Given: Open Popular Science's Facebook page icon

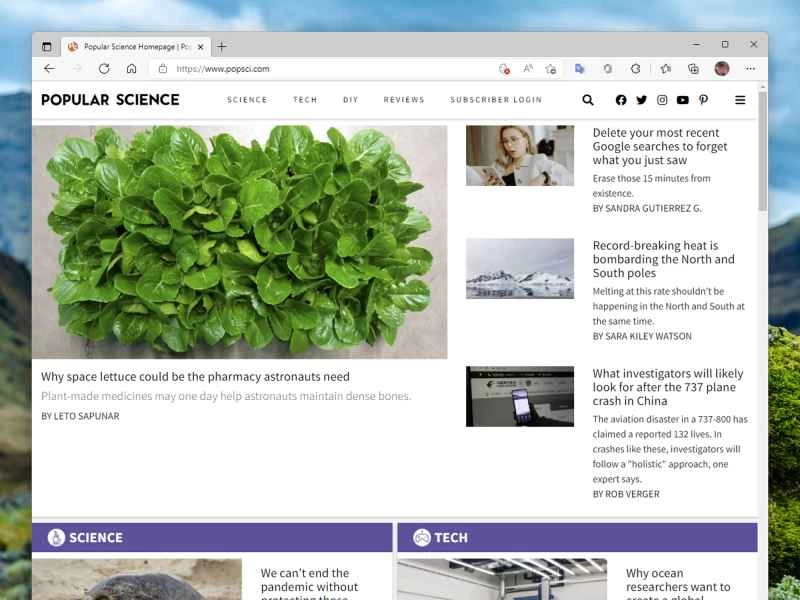Looking at the screenshot, I should coord(620,100).
